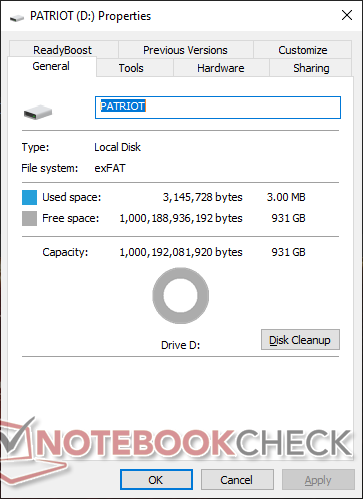Click the General tab
The width and height of the screenshot is (363, 499).
[51, 66]
